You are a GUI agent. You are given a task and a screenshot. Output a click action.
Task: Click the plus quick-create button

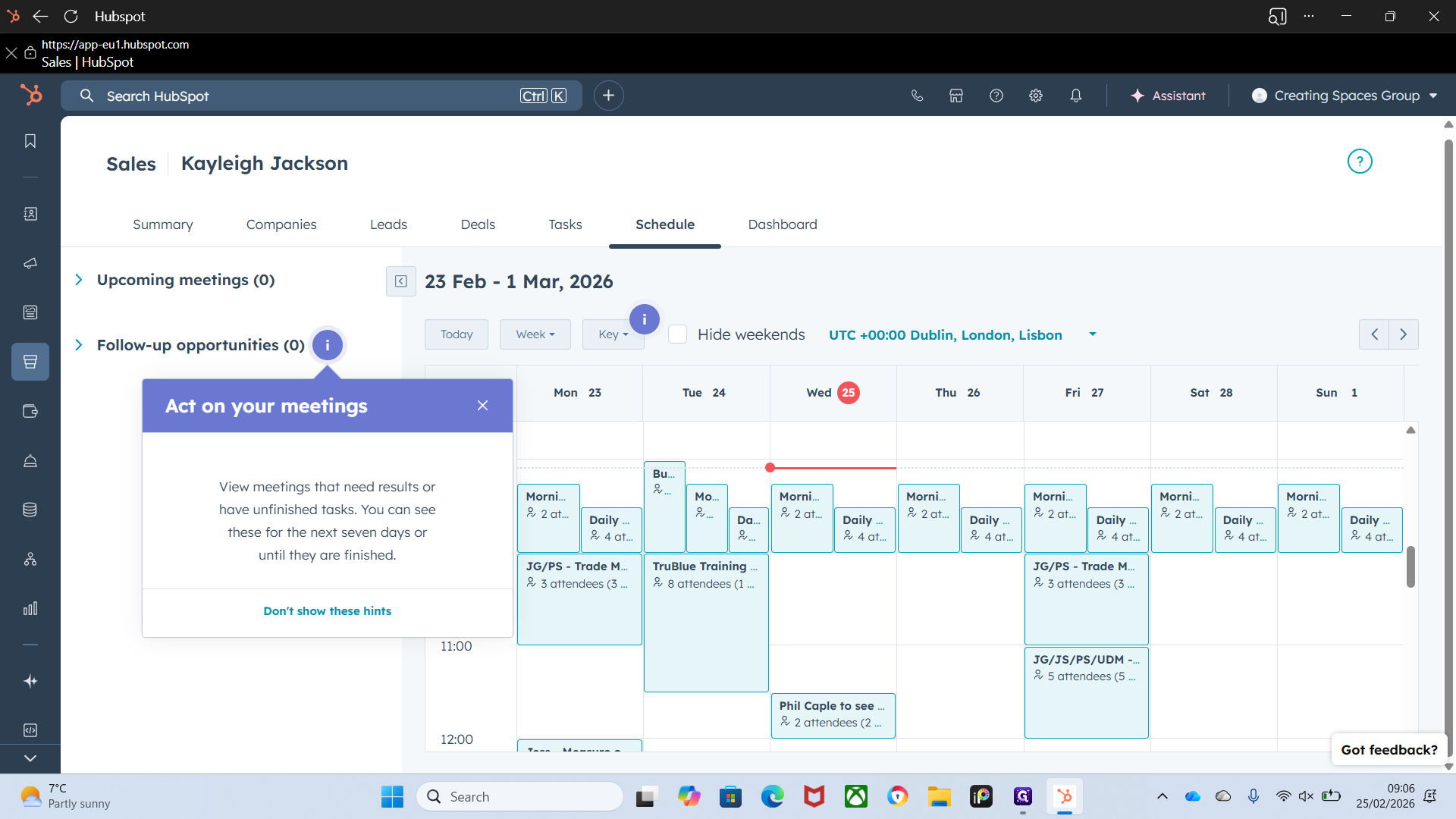tap(608, 96)
